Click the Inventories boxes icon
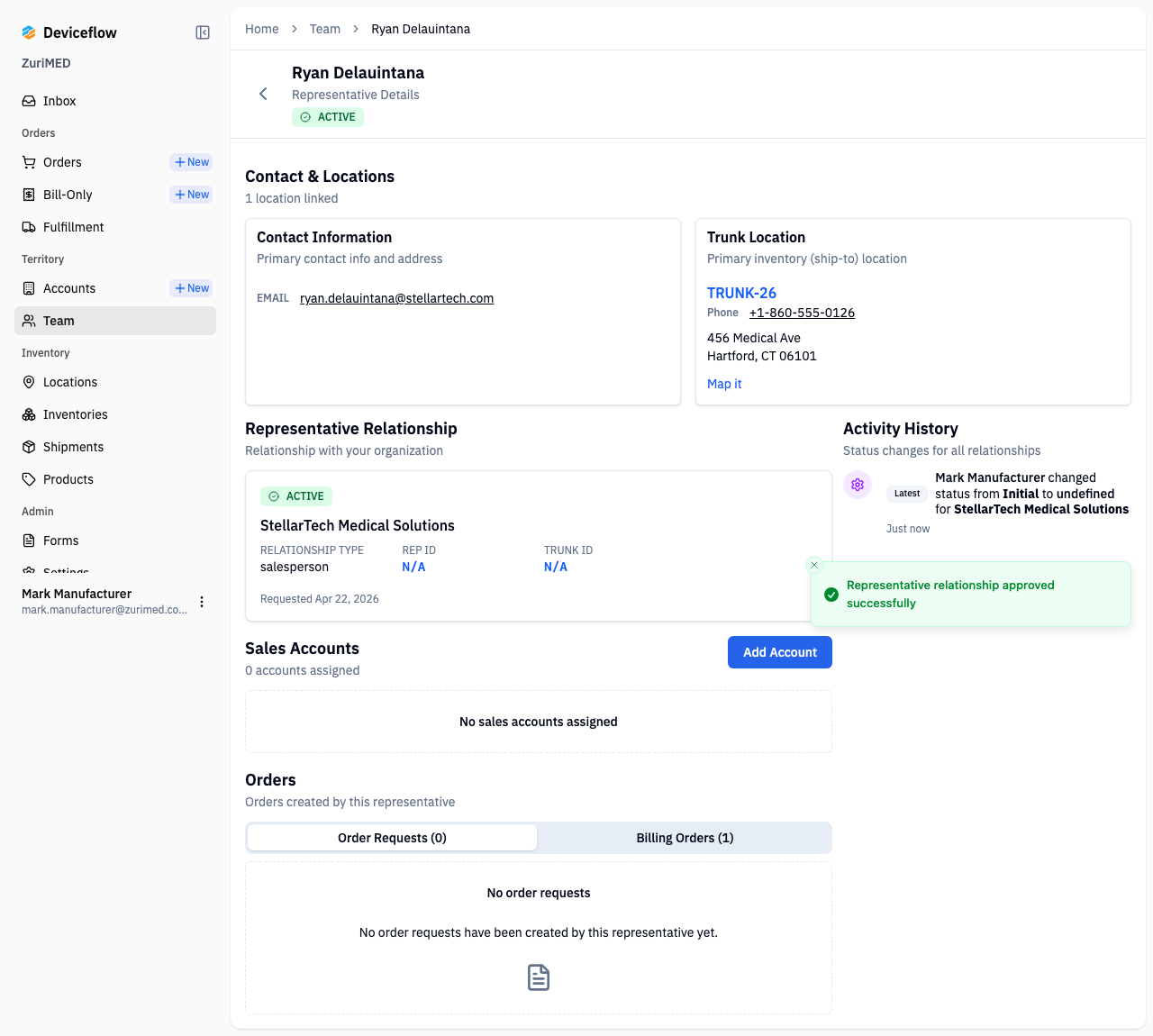Viewport: 1153px width, 1036px height. (29, 414)
